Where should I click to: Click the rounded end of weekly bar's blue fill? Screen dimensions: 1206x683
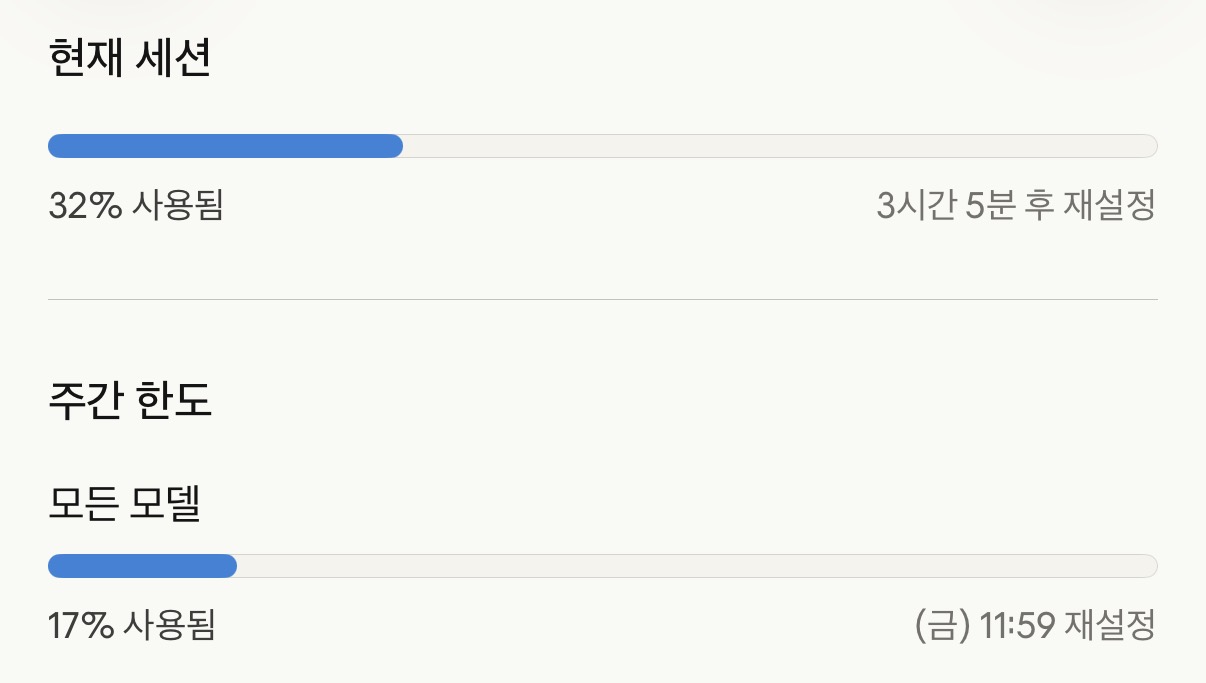(230, 566)
